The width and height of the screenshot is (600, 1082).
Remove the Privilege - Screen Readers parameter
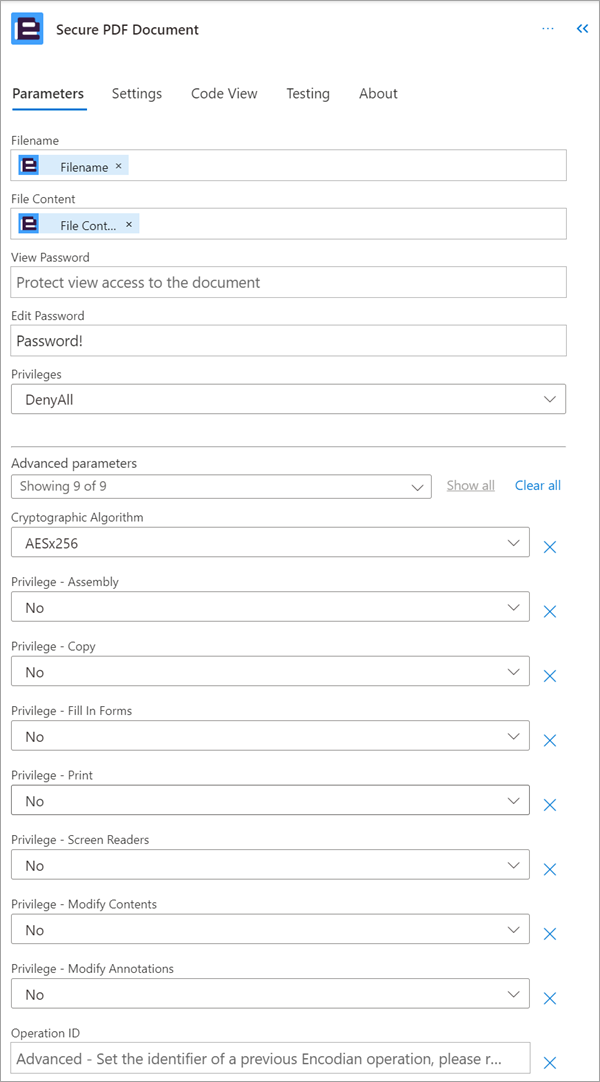tap(550, 869)
